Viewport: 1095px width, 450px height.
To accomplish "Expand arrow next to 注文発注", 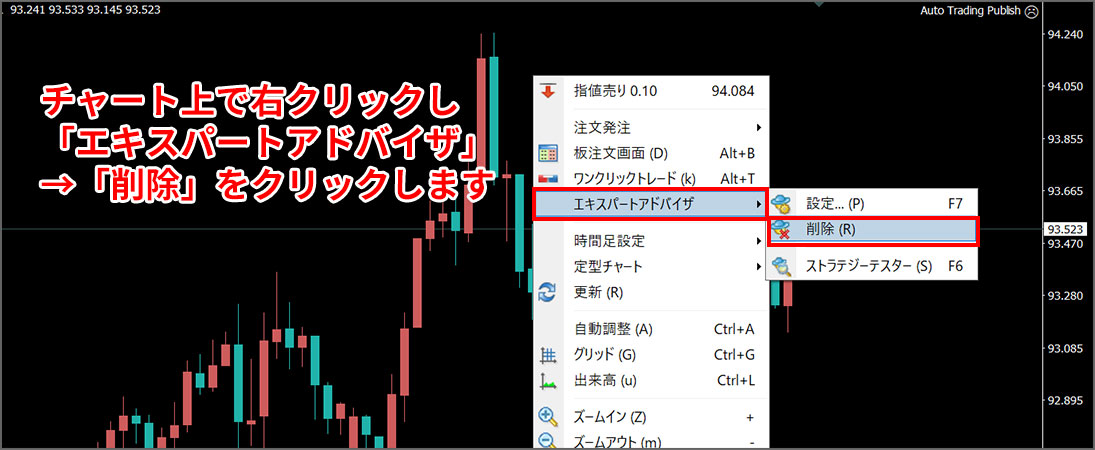I will [x=758, y=128].
